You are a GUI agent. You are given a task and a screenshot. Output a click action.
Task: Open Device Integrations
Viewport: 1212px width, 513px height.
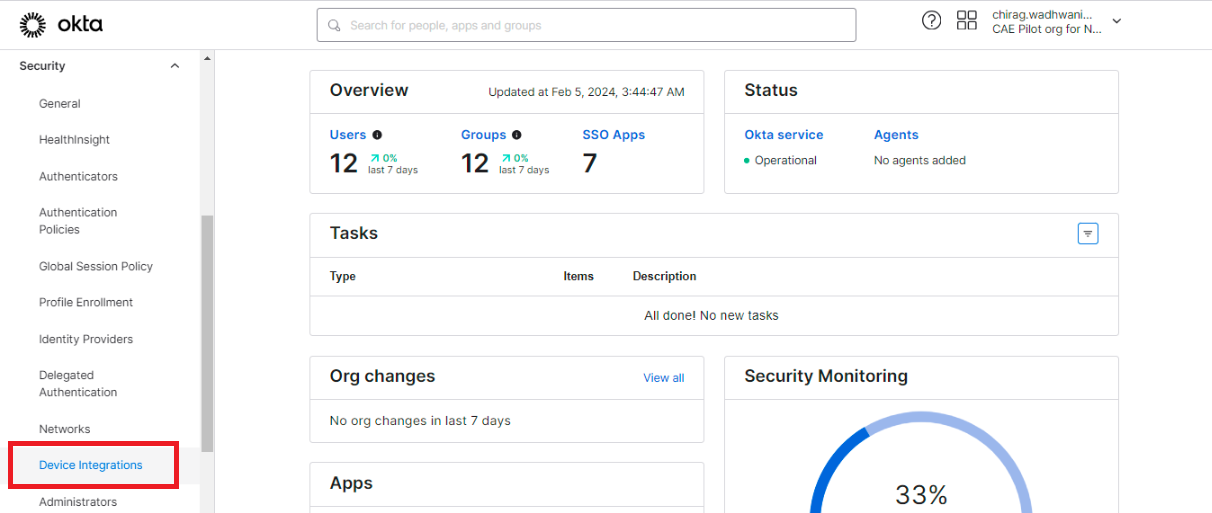click(x=91, y=465)
